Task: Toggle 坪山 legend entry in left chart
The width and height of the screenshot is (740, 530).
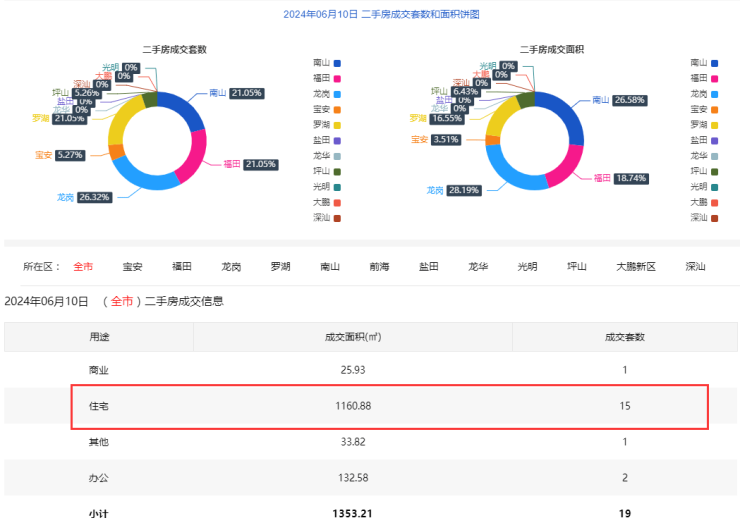Action: [x=329, y=171]
